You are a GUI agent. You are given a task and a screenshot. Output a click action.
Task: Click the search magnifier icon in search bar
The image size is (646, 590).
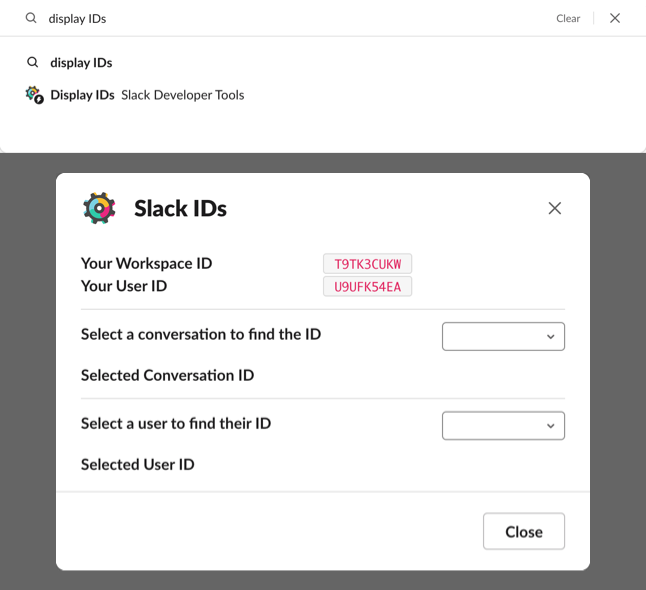point(31,18)
